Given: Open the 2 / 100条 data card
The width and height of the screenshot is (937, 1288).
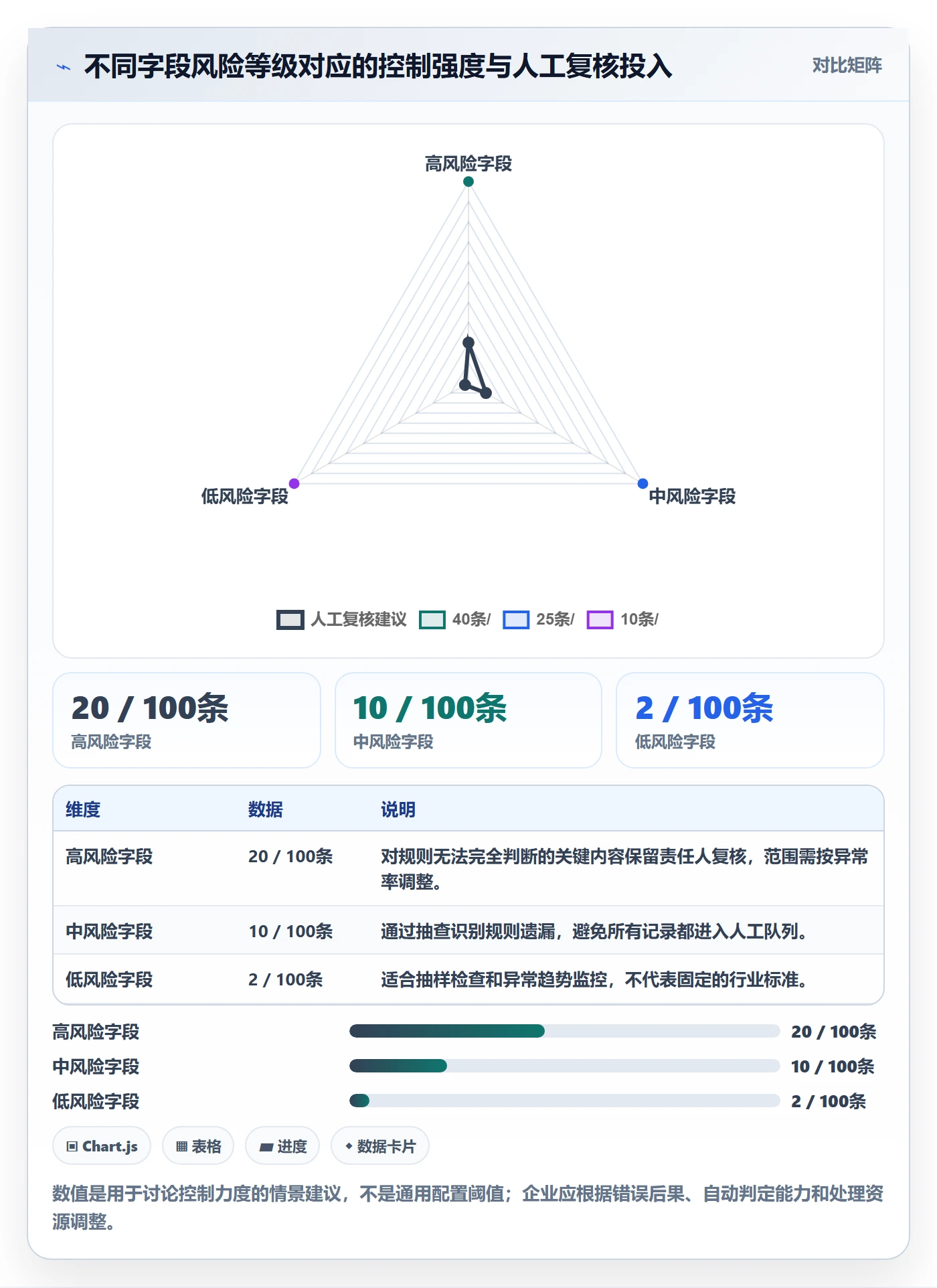Looking at the screenshot, I should pyautogui.click(x=750, y=720).
